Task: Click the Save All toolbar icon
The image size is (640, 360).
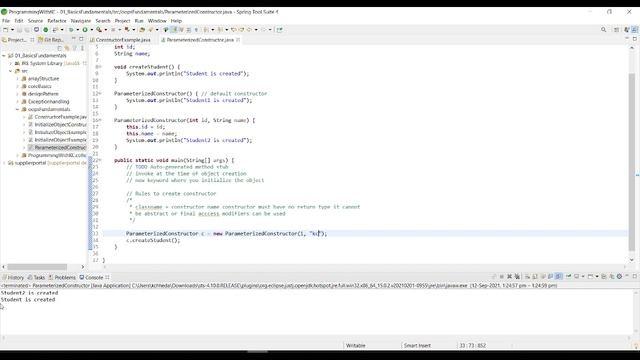Action: click(27, 29)
